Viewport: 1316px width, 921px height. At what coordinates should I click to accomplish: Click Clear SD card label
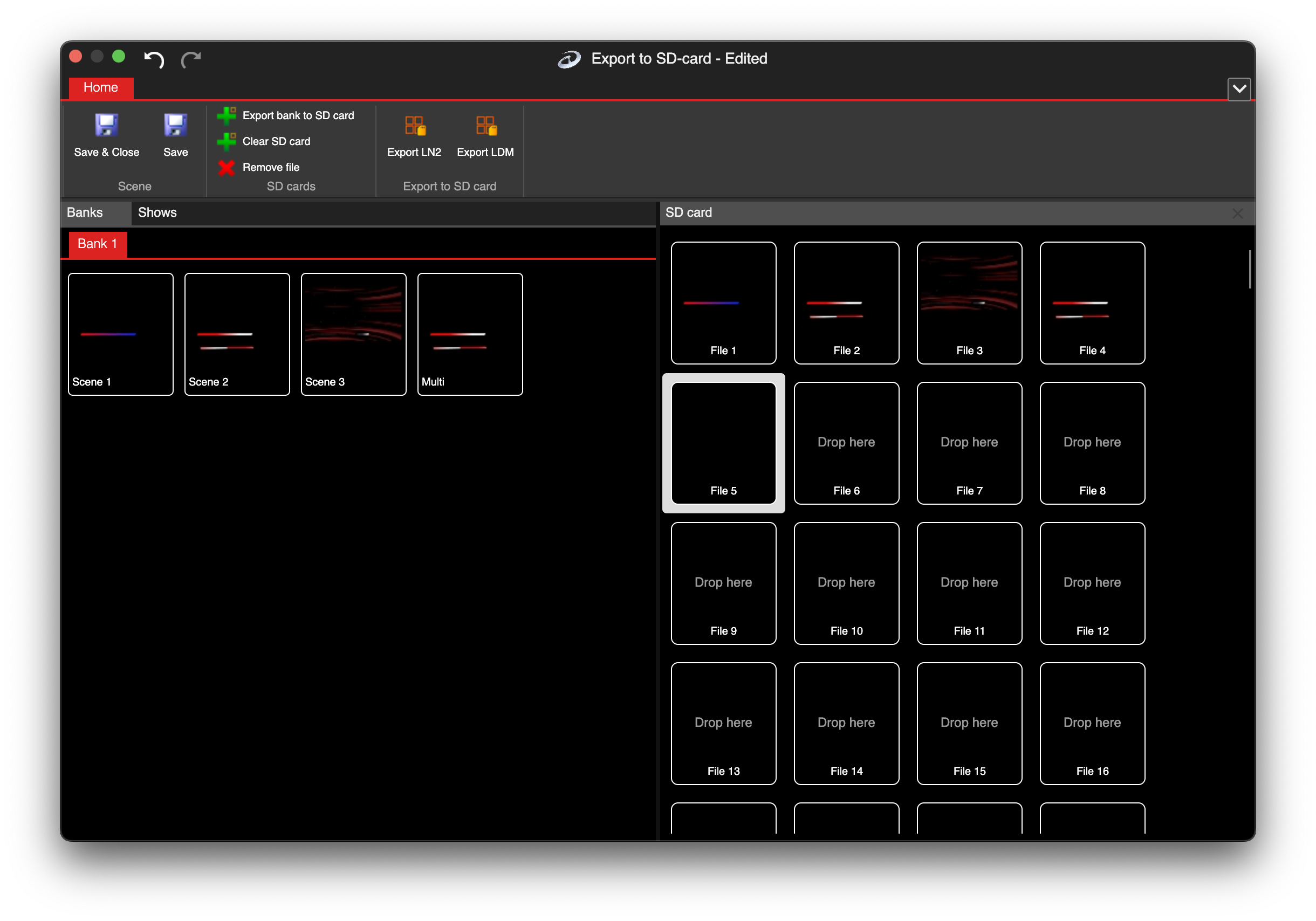pyautogui.click(x=276, y=141)
